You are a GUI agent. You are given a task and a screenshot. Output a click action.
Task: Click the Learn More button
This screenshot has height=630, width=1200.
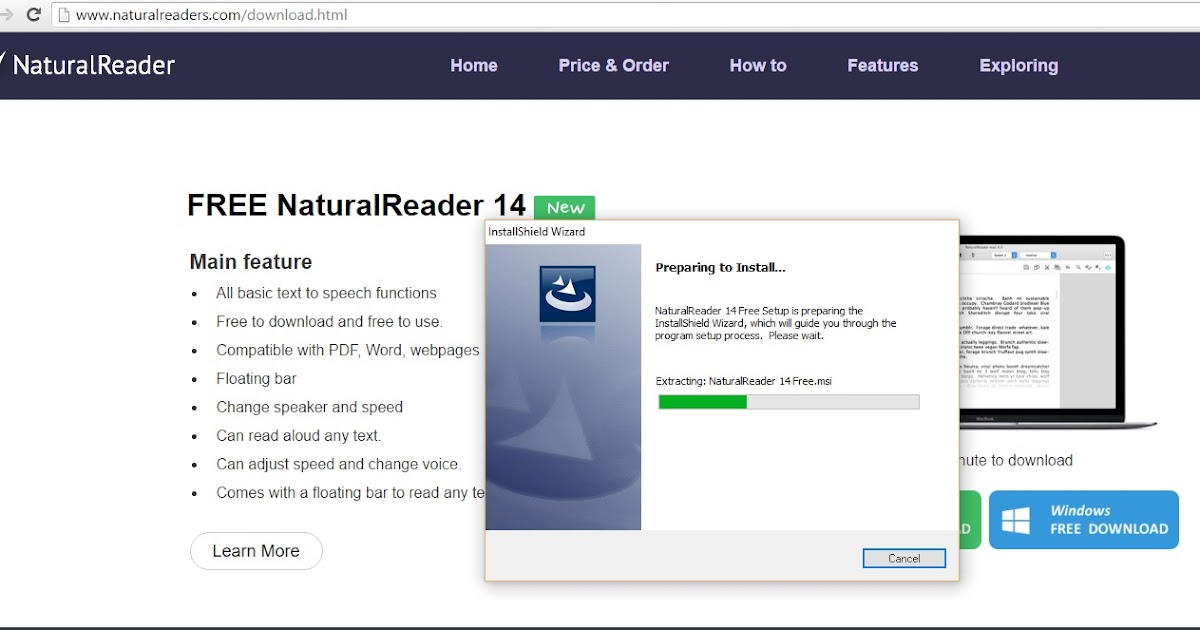click(x=256, y=551)
